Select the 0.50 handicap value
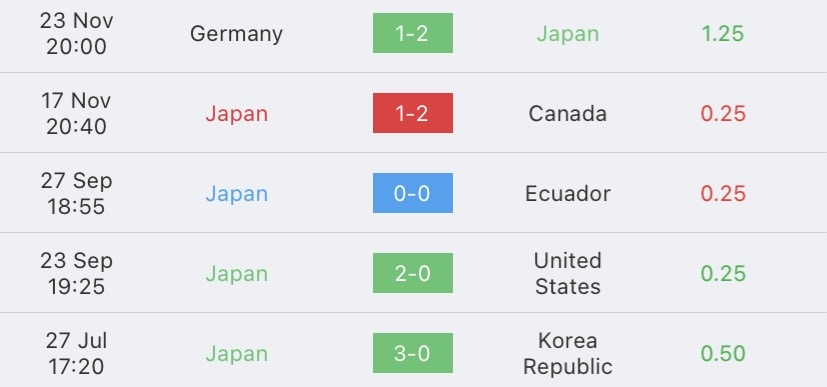 tap(723, 353)
